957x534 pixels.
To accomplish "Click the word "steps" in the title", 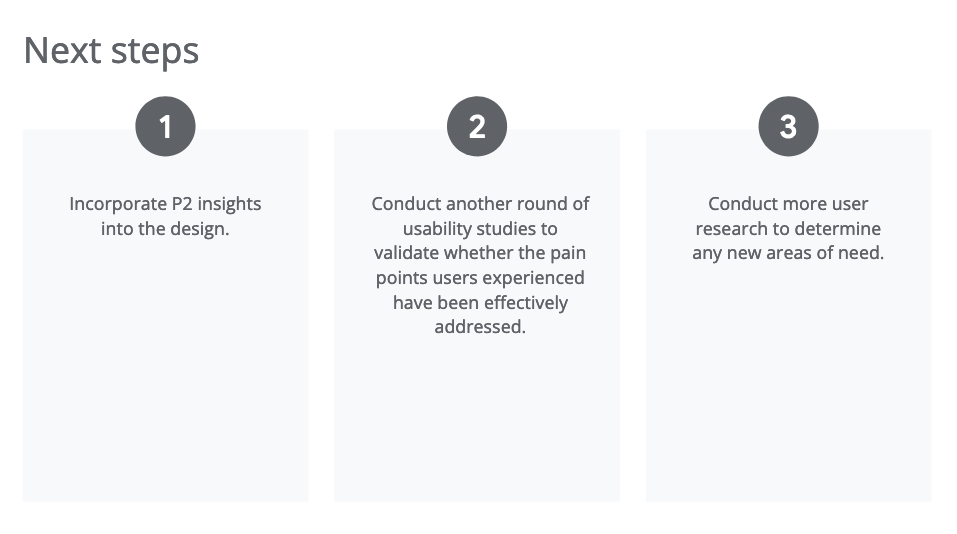I will pos(155,52).
